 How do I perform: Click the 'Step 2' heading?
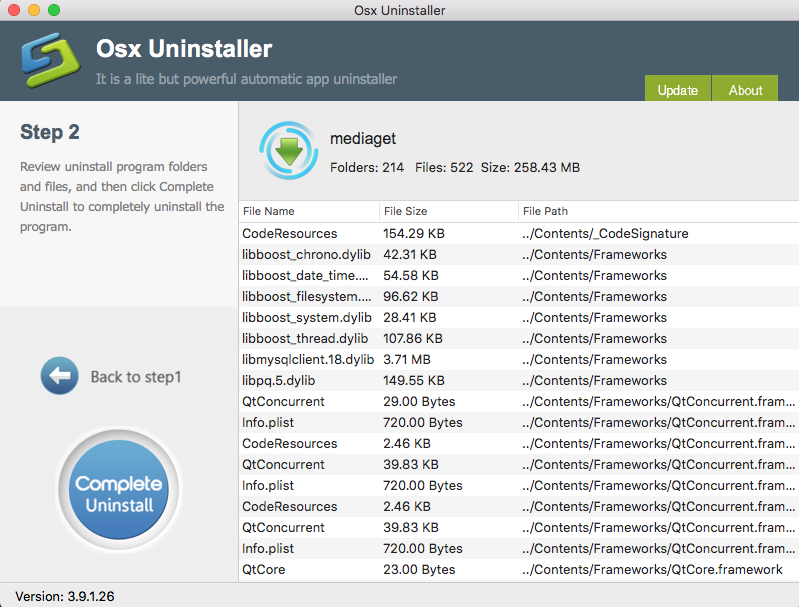click(50, 132)
